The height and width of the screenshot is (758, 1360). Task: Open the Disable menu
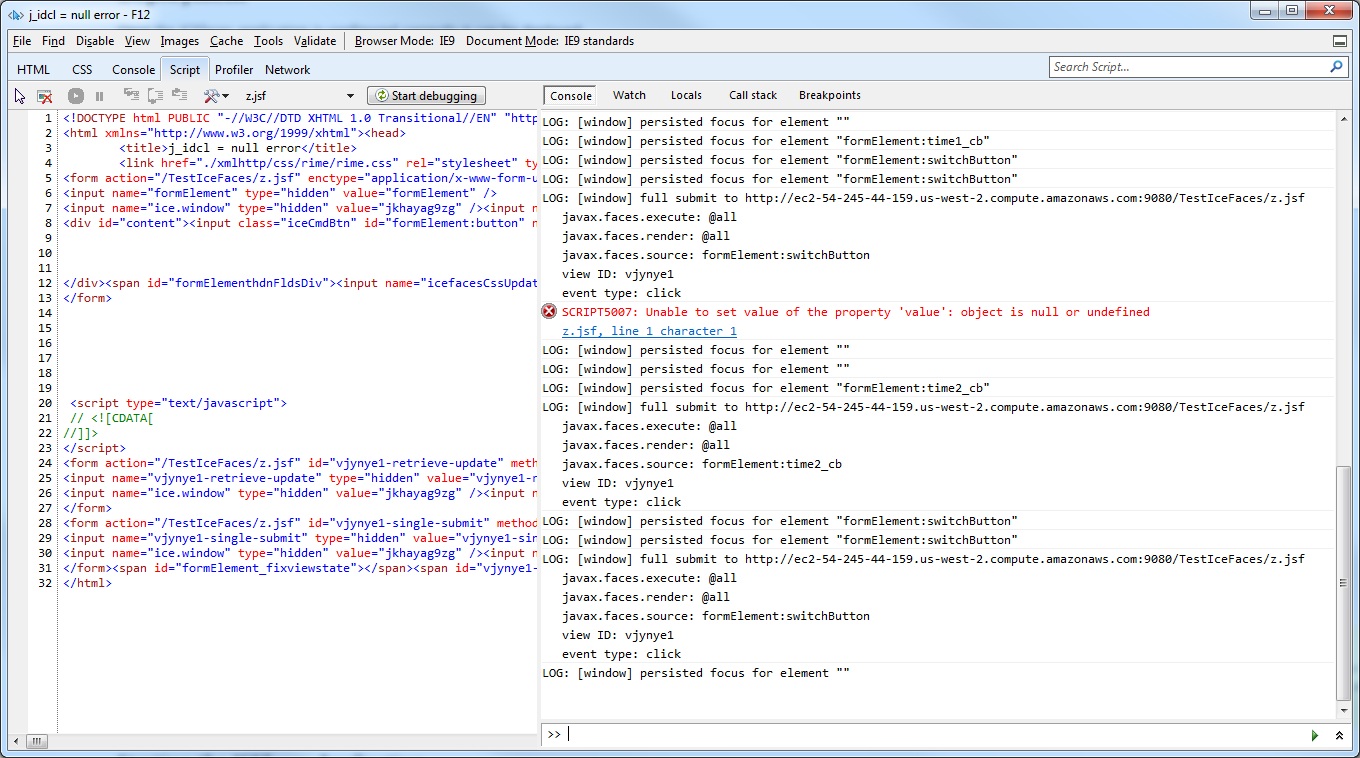(x=95, y=41)
